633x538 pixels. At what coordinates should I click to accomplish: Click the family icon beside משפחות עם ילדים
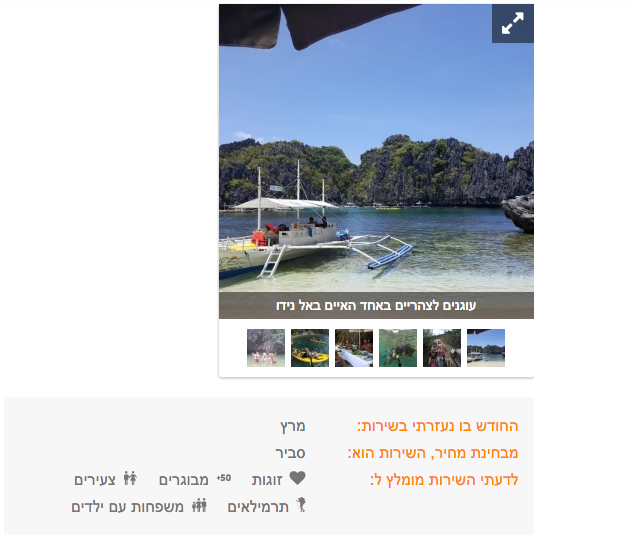pyautogui.click(x=199, y=505)
